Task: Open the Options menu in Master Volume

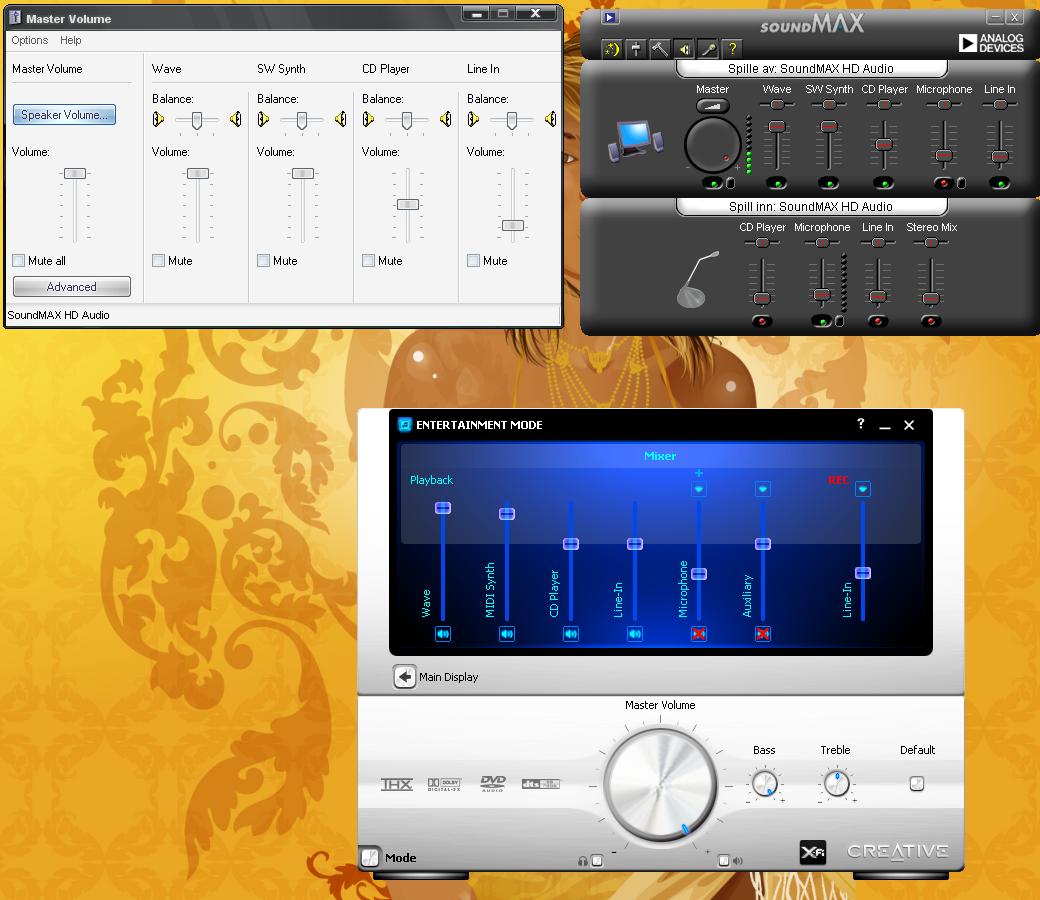Action: pos(30,40)
